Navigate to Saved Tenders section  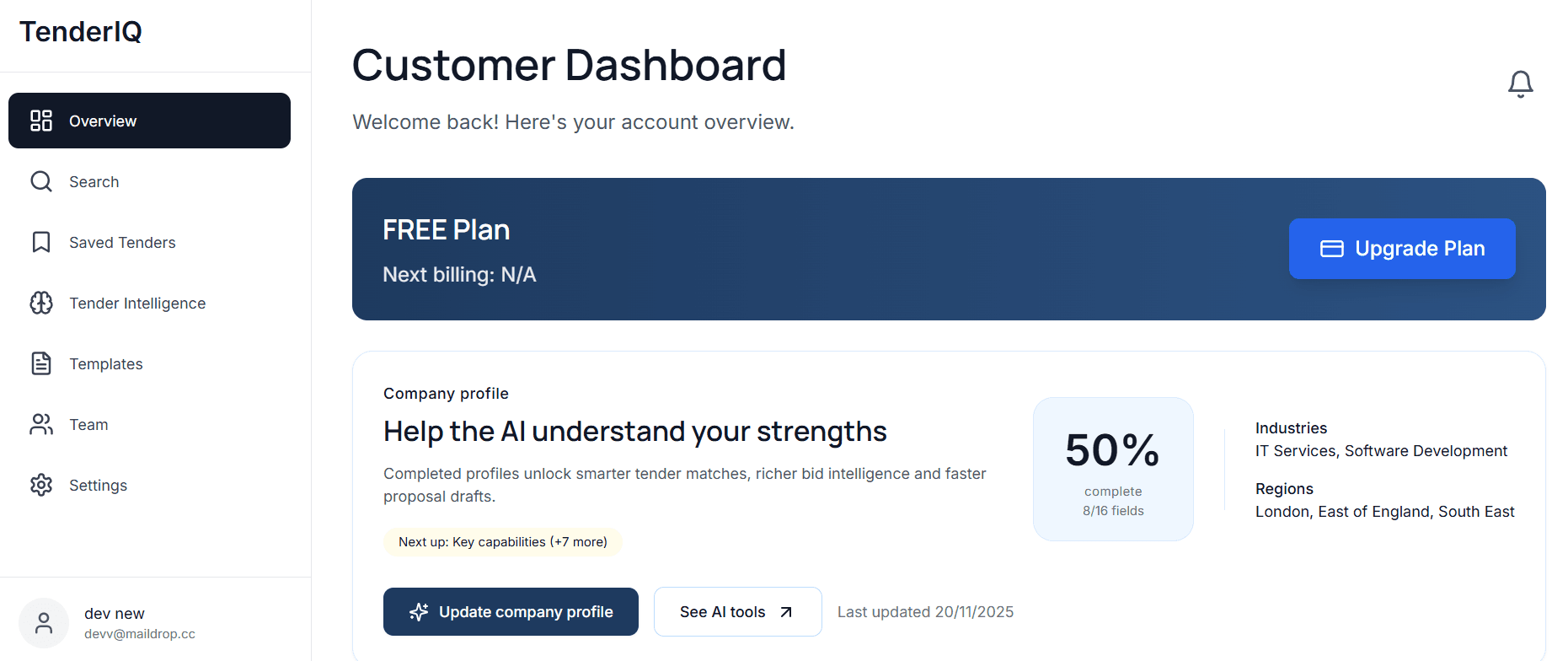(121, 242)
